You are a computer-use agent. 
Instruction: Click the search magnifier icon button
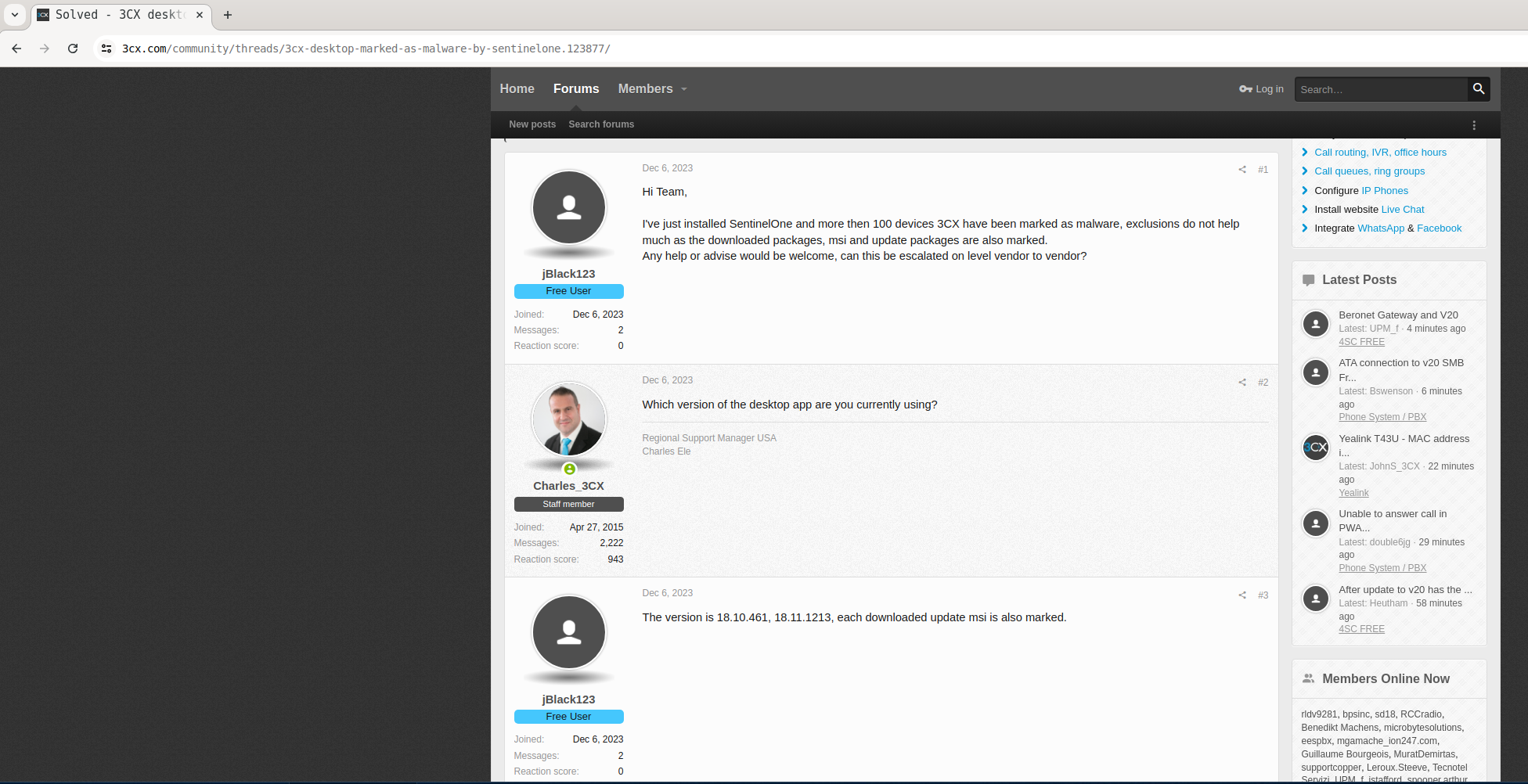point(1478,89)
